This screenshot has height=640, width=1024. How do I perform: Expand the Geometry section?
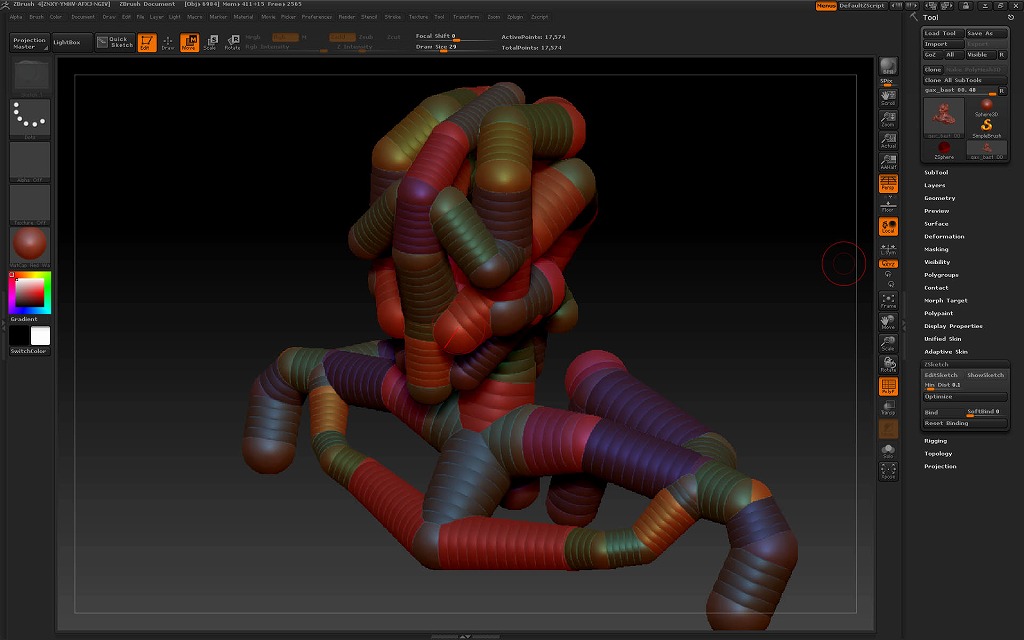939,198
